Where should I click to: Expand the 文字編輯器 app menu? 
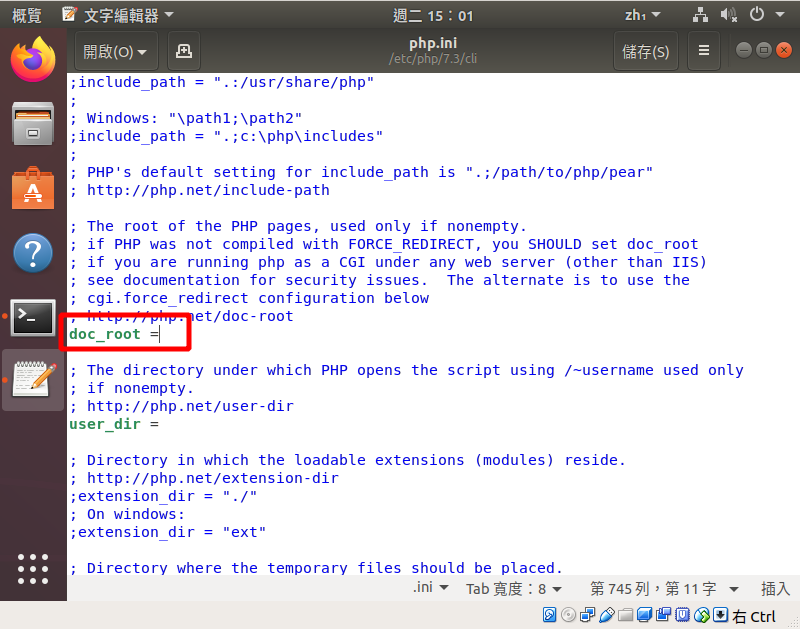pos(118,15)
